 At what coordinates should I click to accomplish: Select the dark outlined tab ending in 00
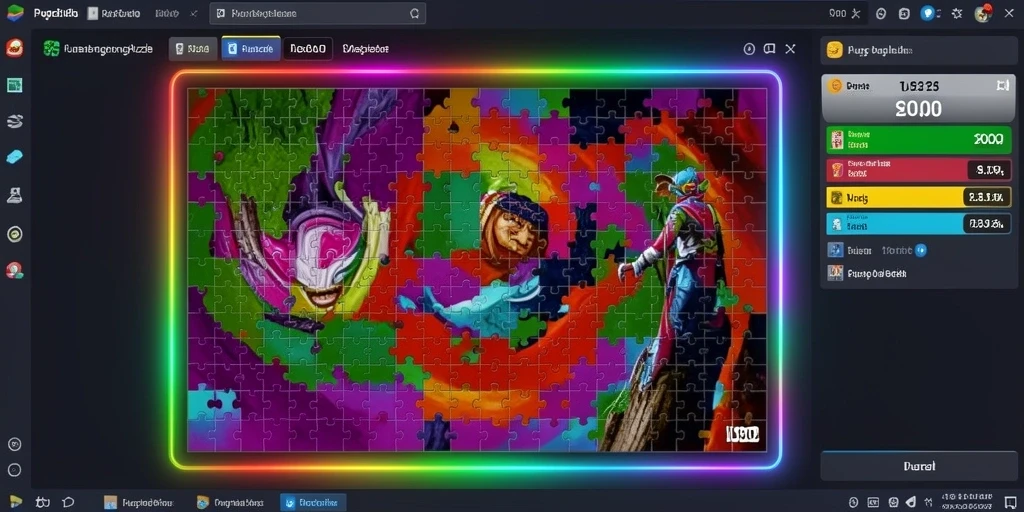308,48
